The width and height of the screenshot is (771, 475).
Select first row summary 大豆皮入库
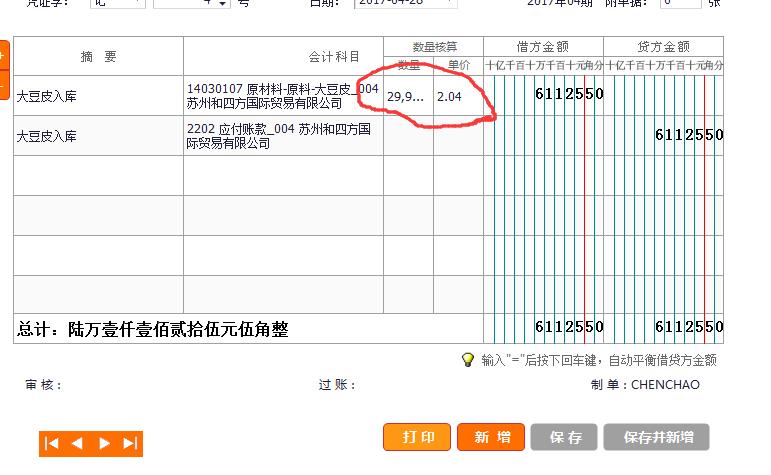point(98,96)
